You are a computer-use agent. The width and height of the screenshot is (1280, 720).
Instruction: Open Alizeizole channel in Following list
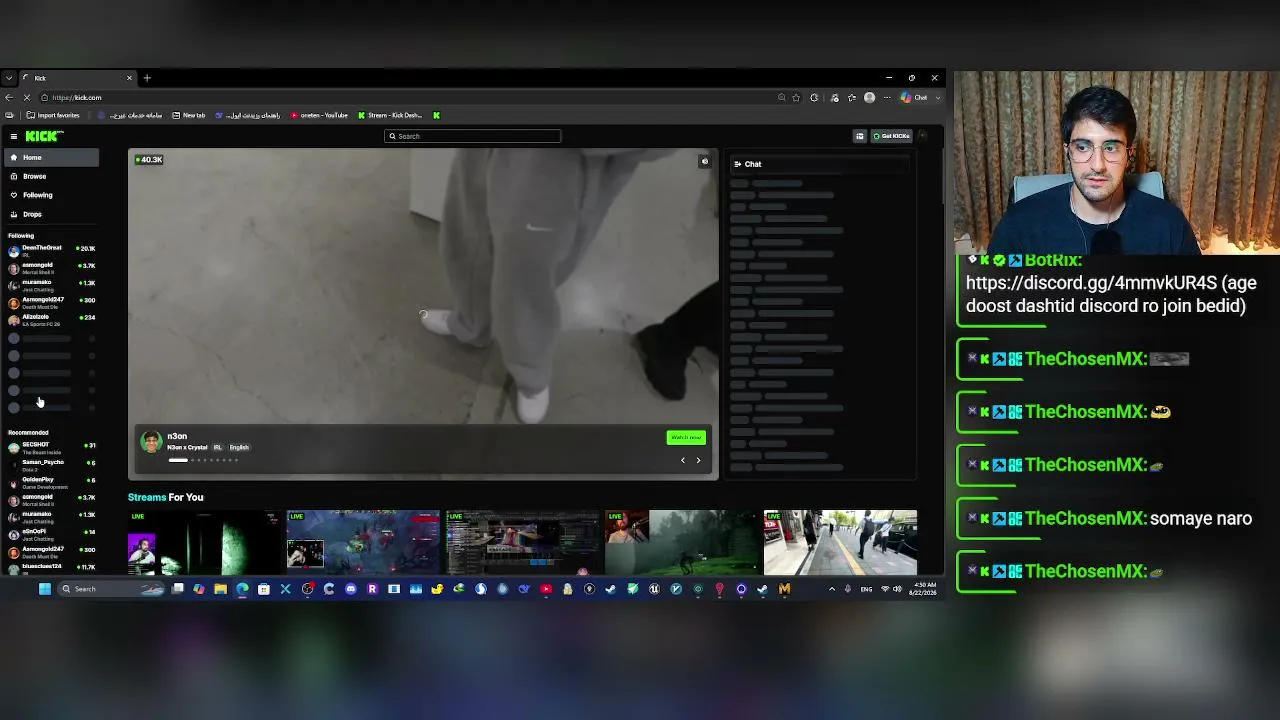point(51,319)
